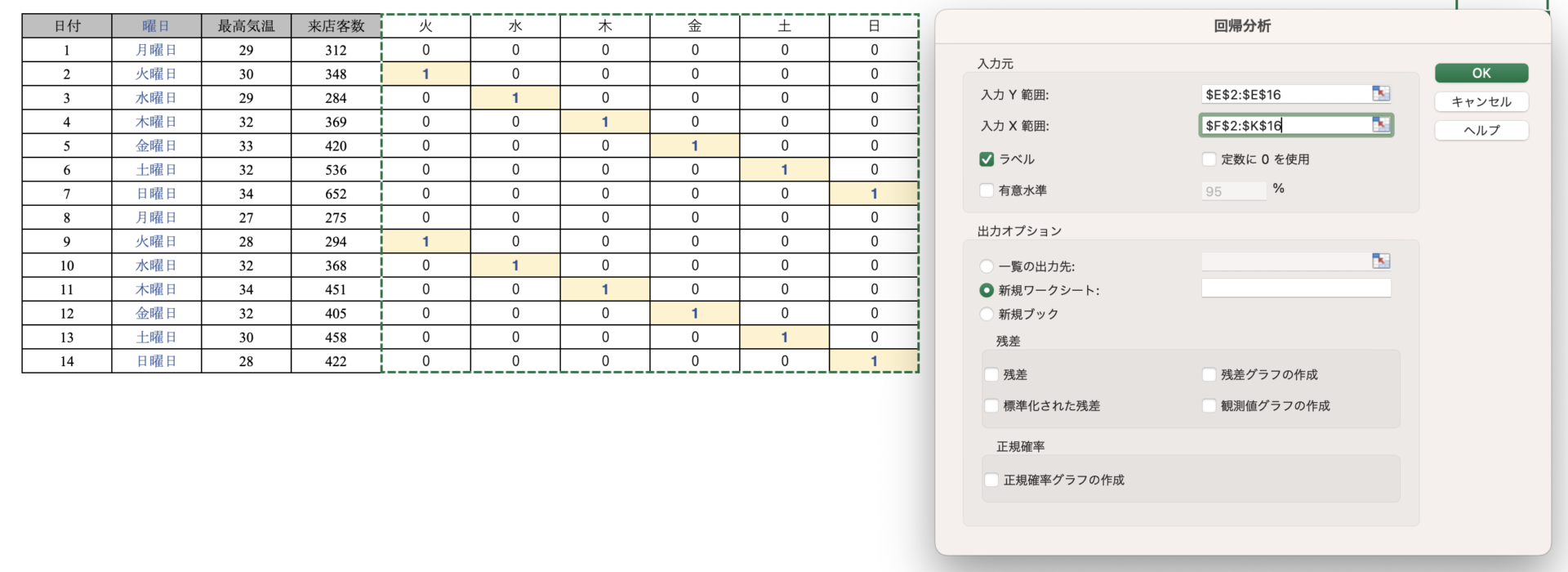This screenshot has width=1568, height=572.
Task: Confirm regression with OK button
Action: tap(1481, 74)
